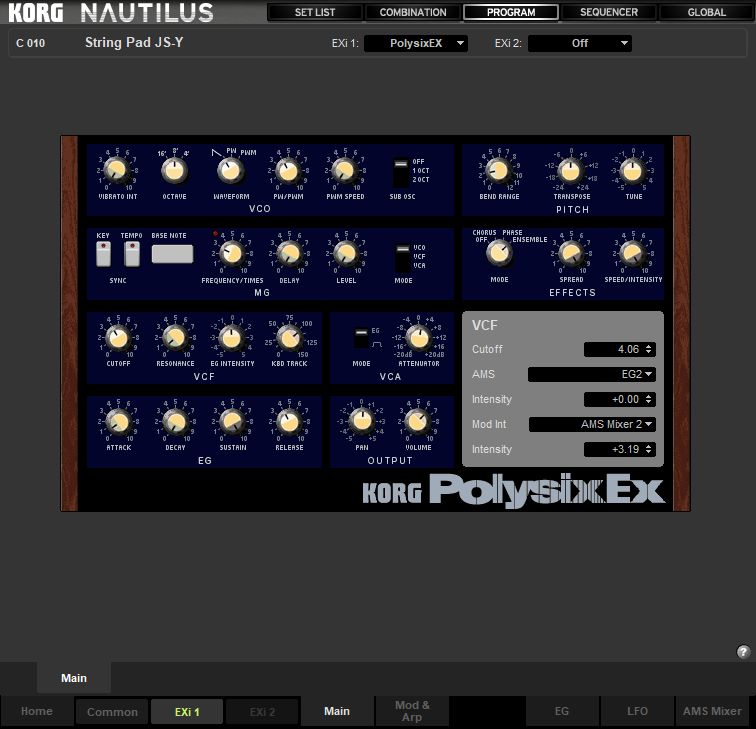Select the EXi 1 bottom tab
Viewport: 756px width, 729px height.
tap(187, 712)
